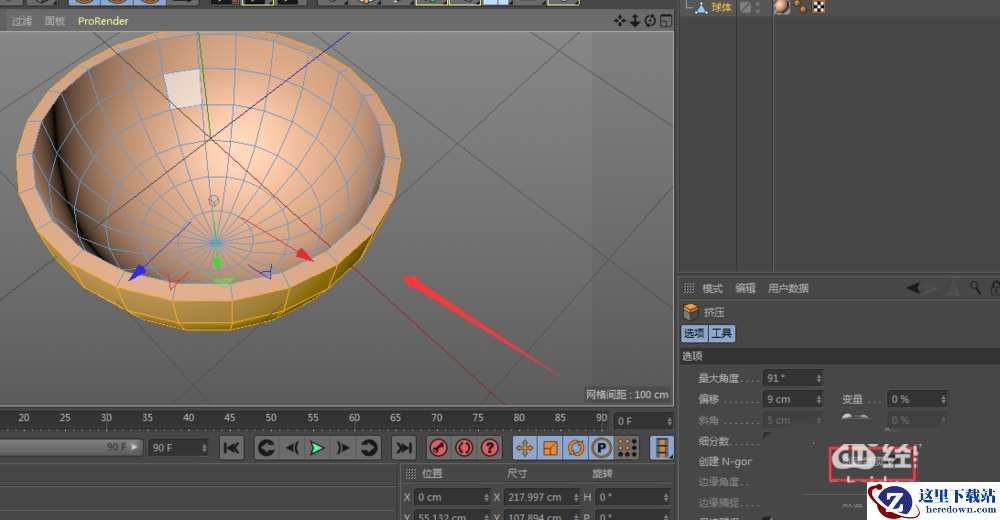Open the 模式 menu in attributes
This screenshot has height=520, width=1000.
coord(712,288)
